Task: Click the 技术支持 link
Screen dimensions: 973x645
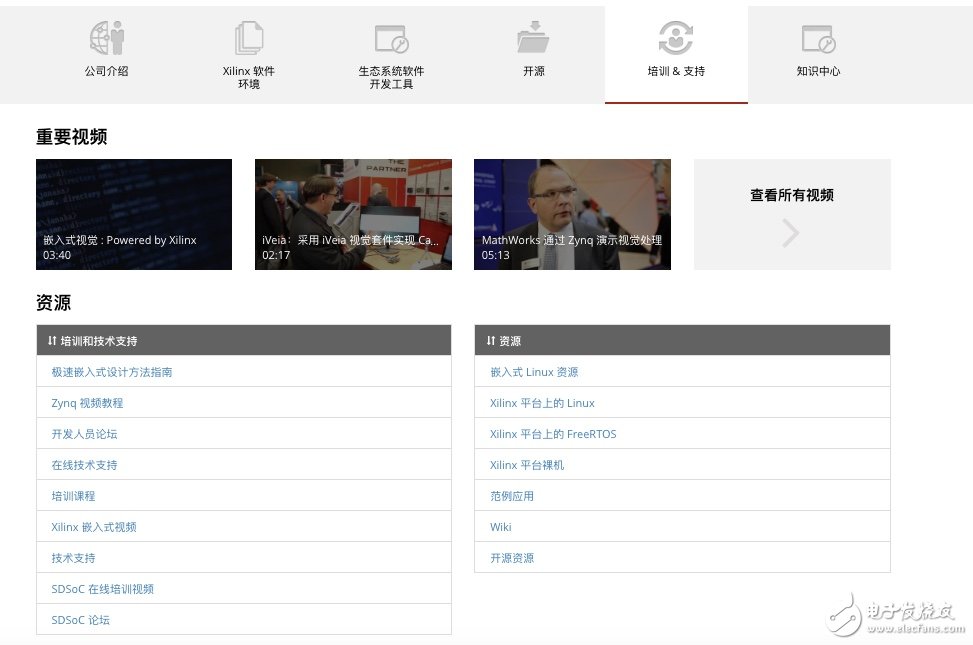Action: point(73,558)
